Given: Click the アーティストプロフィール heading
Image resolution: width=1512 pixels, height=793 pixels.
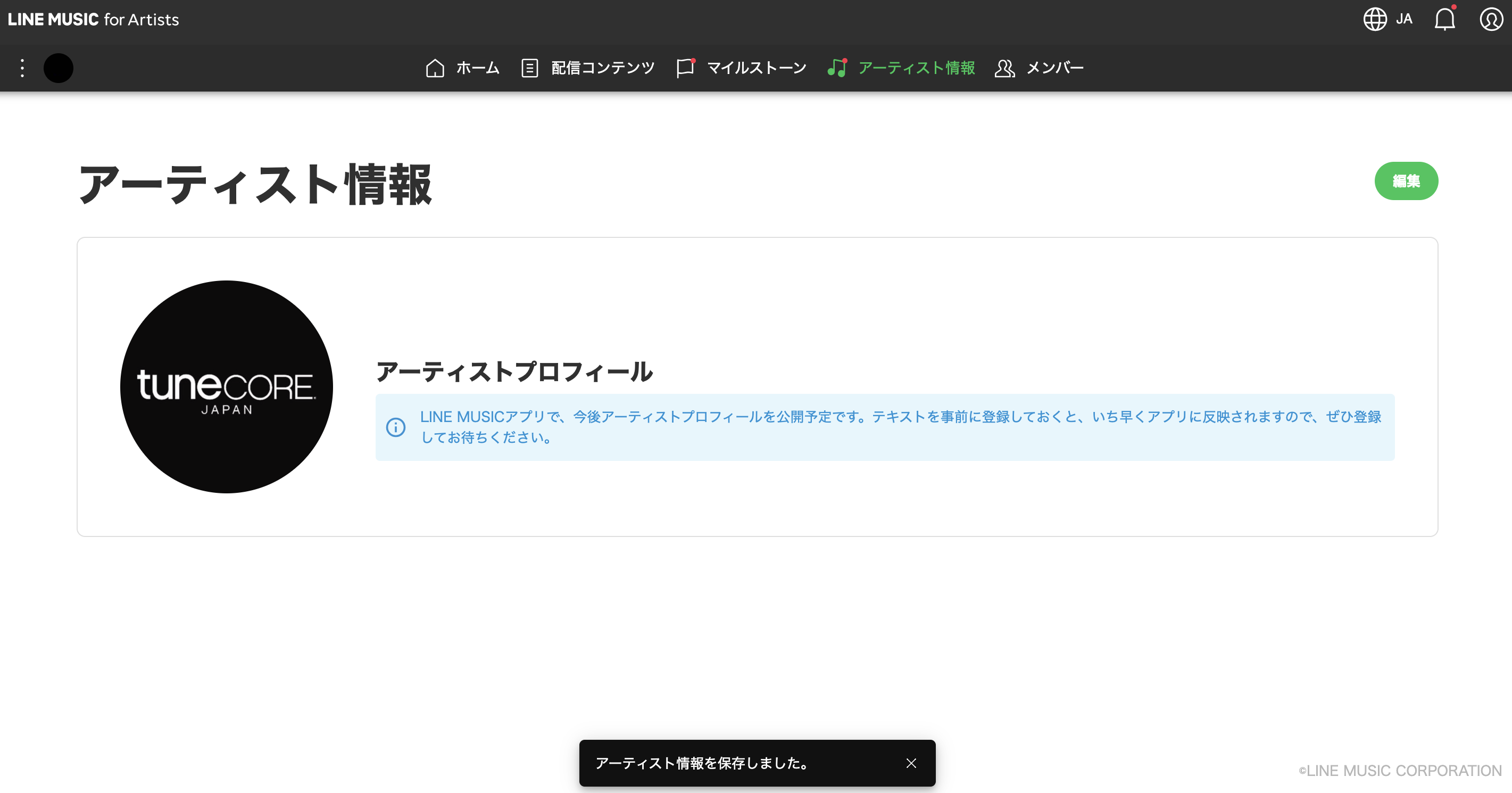Looking at the screenshot, I should point(514,371).
